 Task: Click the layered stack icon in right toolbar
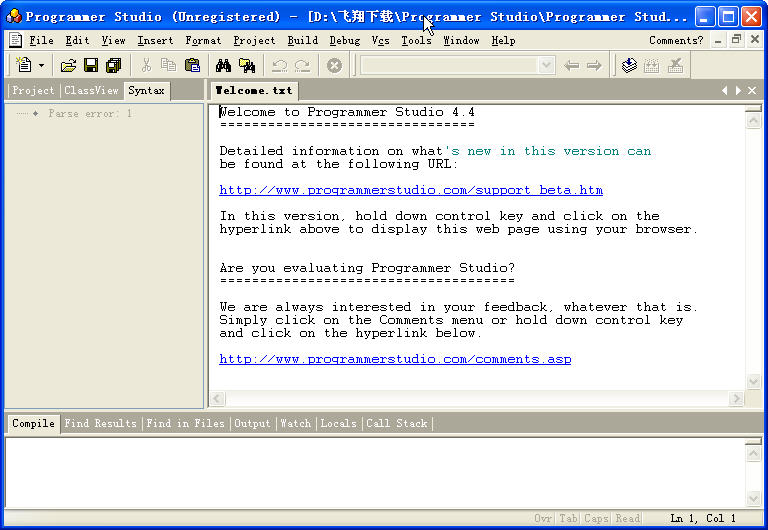click(628, 66)
